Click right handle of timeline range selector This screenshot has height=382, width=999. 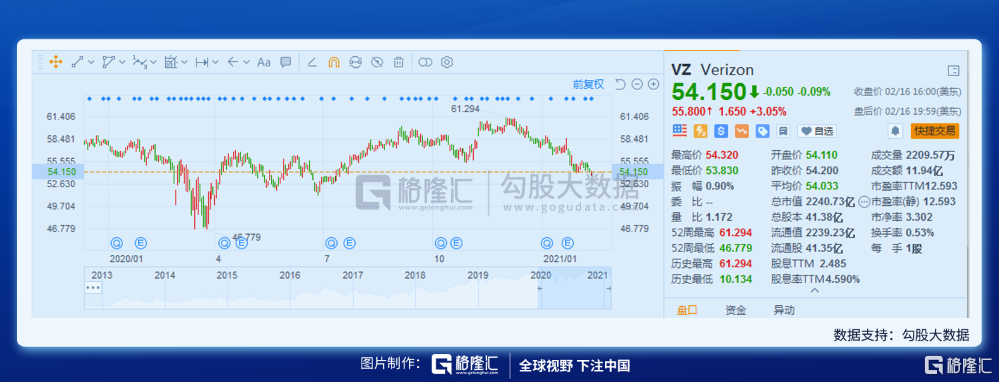click(608, 288)
